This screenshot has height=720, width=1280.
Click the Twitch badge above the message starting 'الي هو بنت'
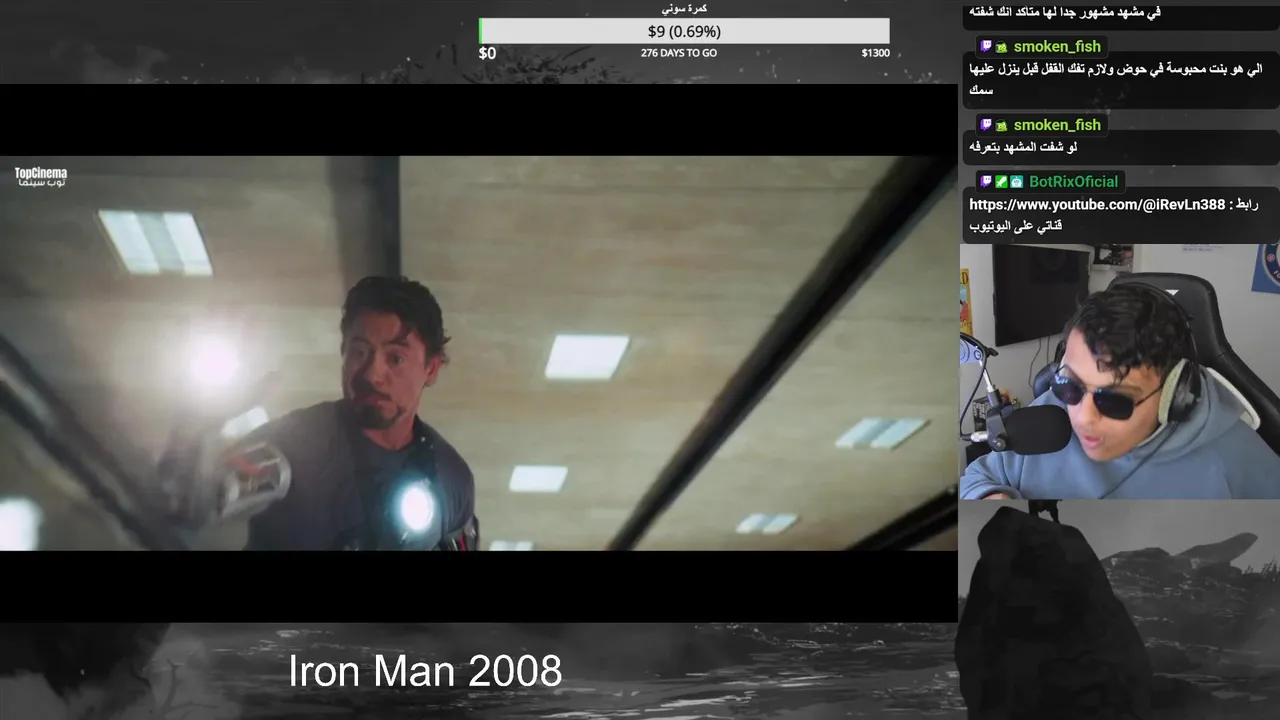click(986, 47)
